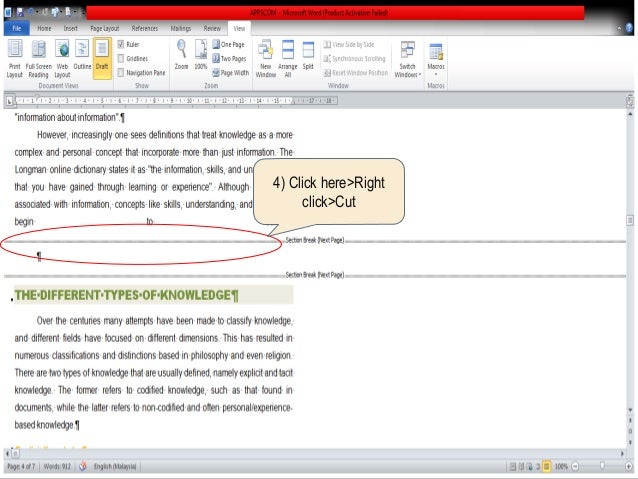Choose Page Width zoom option
The width and height of the screenshot is (638, 479).
[x=230, y=73]
